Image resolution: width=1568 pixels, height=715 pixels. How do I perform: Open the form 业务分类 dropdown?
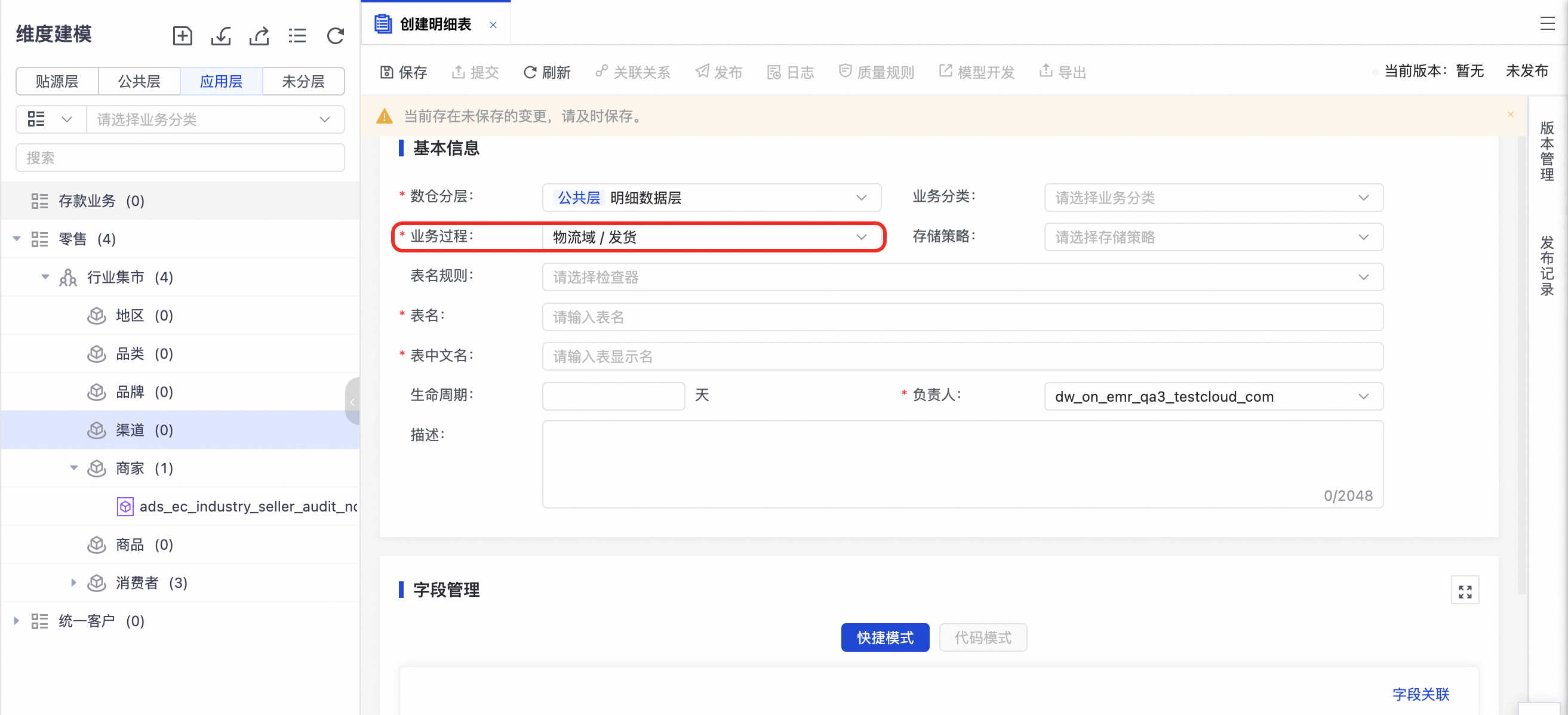1213,197
